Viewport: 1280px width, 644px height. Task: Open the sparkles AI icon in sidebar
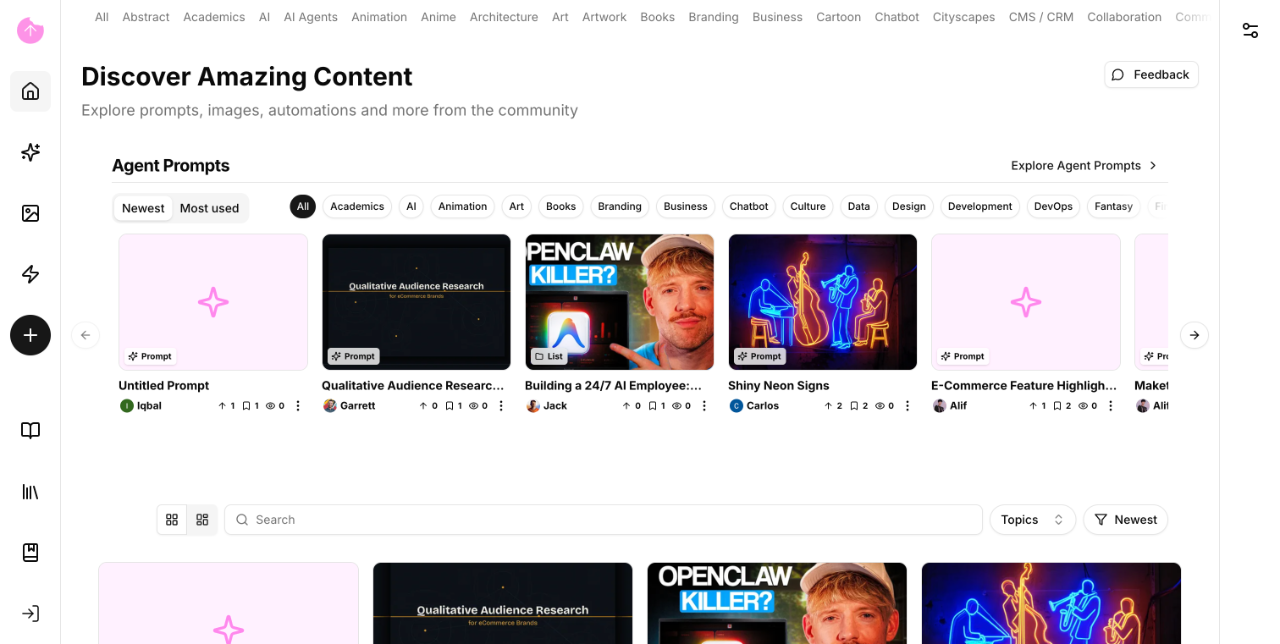[30, 152]
